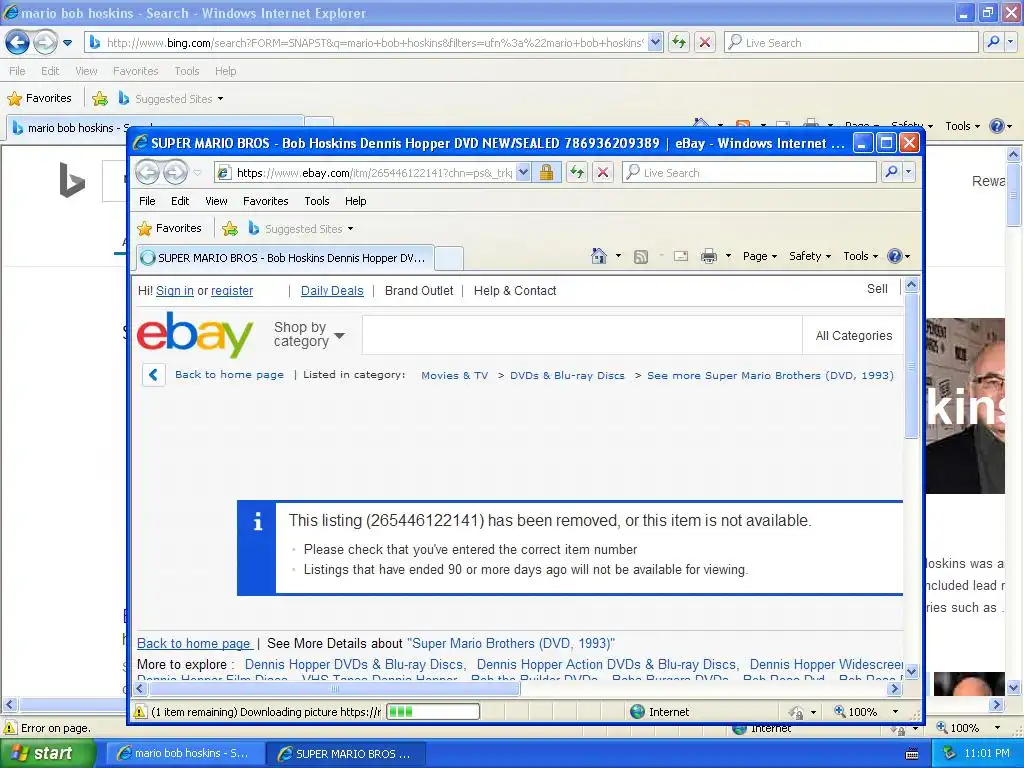Viewport: 1024px width, 768px height.
Task: Focus the eBay window Live Search field
Action: tap(750, 172)
